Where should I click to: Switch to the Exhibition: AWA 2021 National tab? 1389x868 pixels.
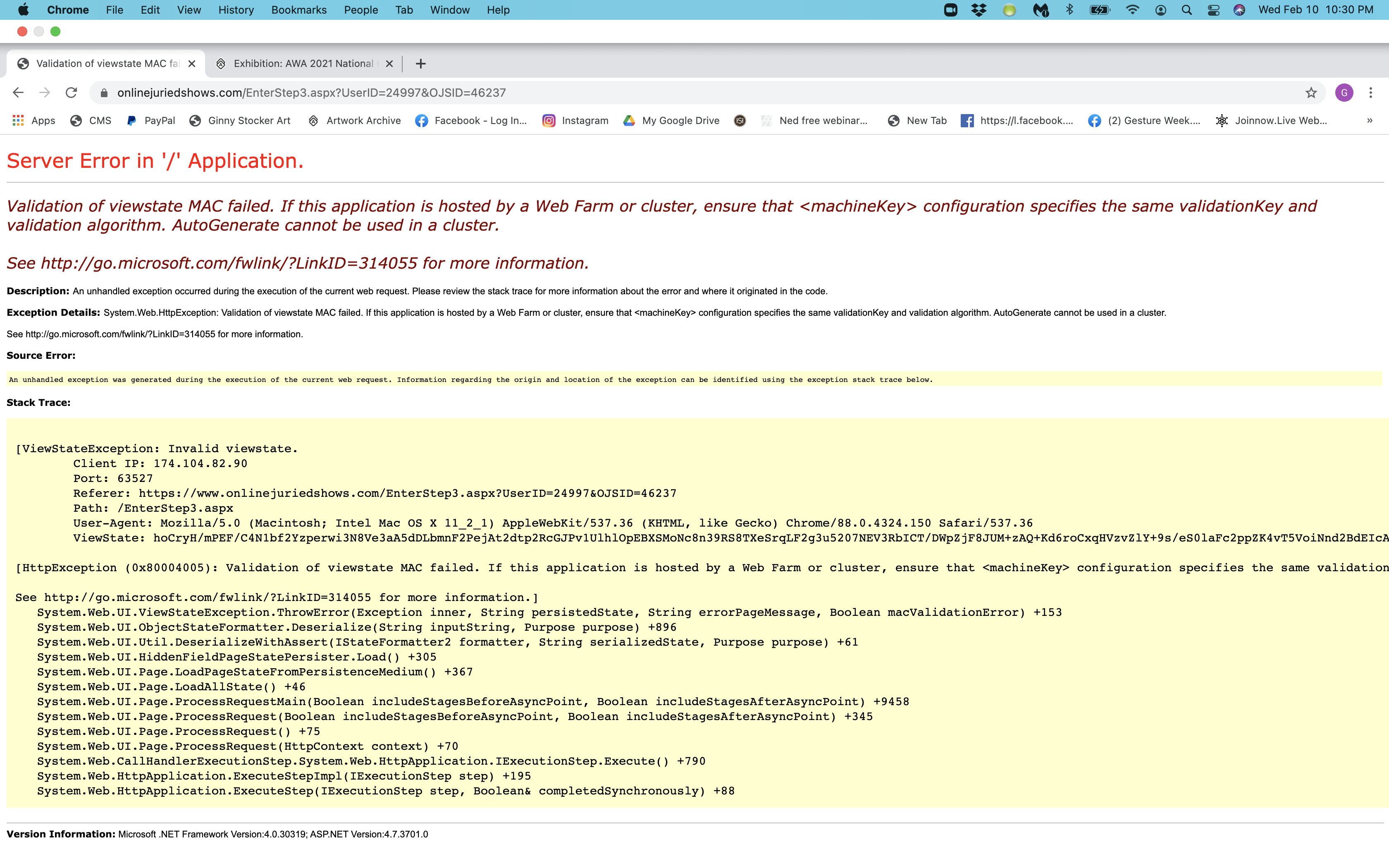303,64
